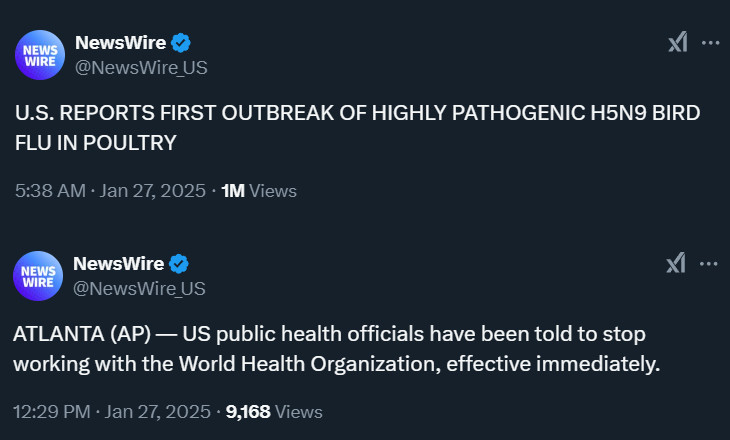Click Grok icon on the H5N9 bird flu tweet
Screen dimensions: 730x440
point(677,42)
